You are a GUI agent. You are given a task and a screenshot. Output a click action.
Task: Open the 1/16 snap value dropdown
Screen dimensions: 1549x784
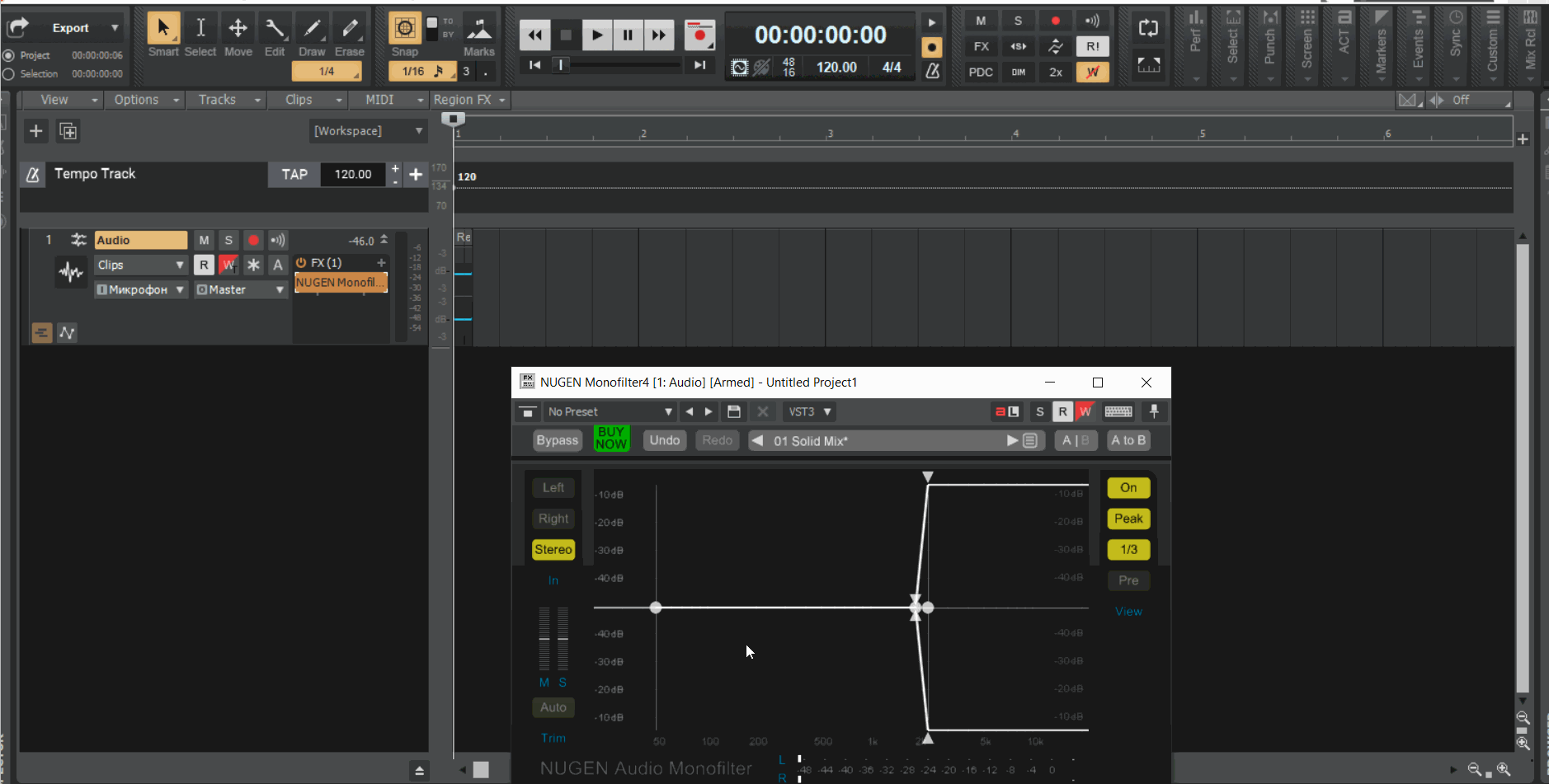pyautogui.click(x=421, y=72)
